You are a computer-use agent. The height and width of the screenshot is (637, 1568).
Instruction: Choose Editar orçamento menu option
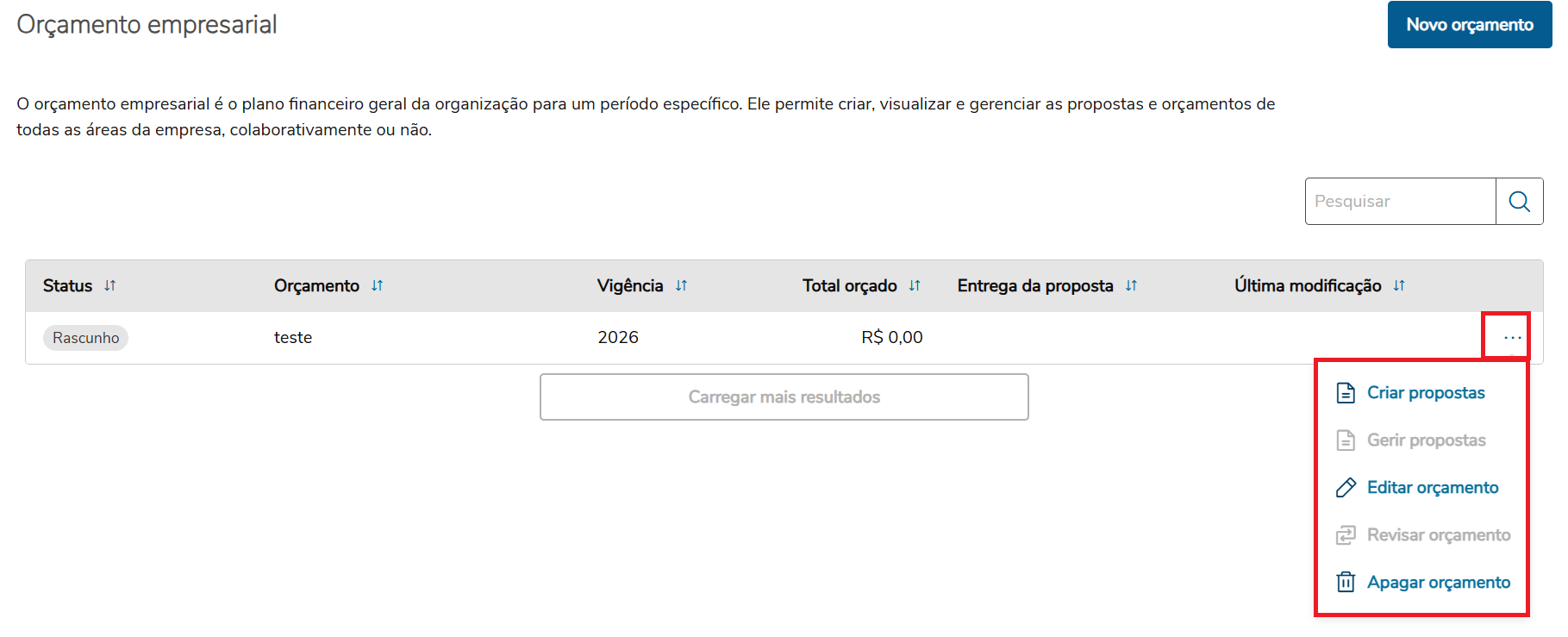click(x=1433, y=488)
